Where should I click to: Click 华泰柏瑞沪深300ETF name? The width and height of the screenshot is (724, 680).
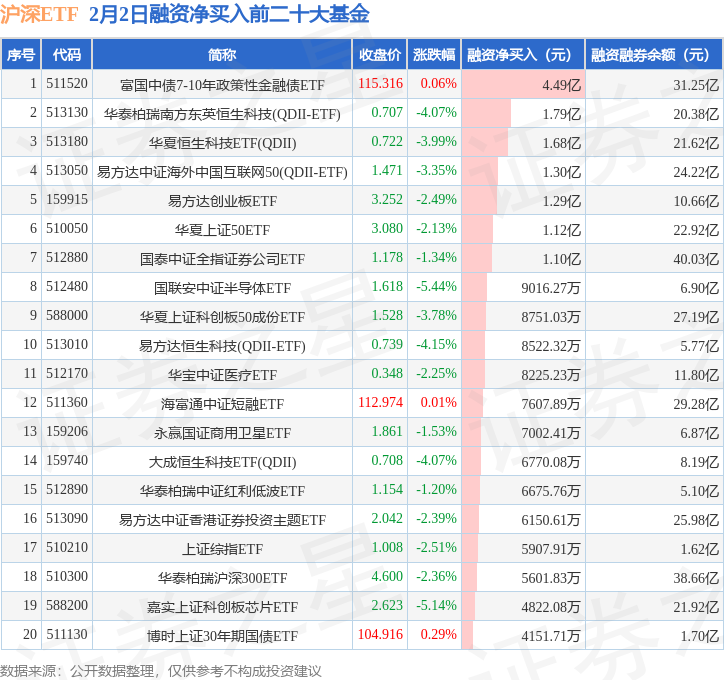(222, 578)
